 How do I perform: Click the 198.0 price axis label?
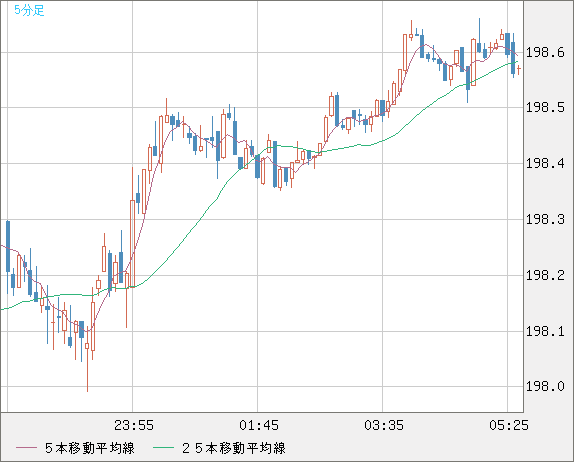pyautogui.click(x=545, y=386)
